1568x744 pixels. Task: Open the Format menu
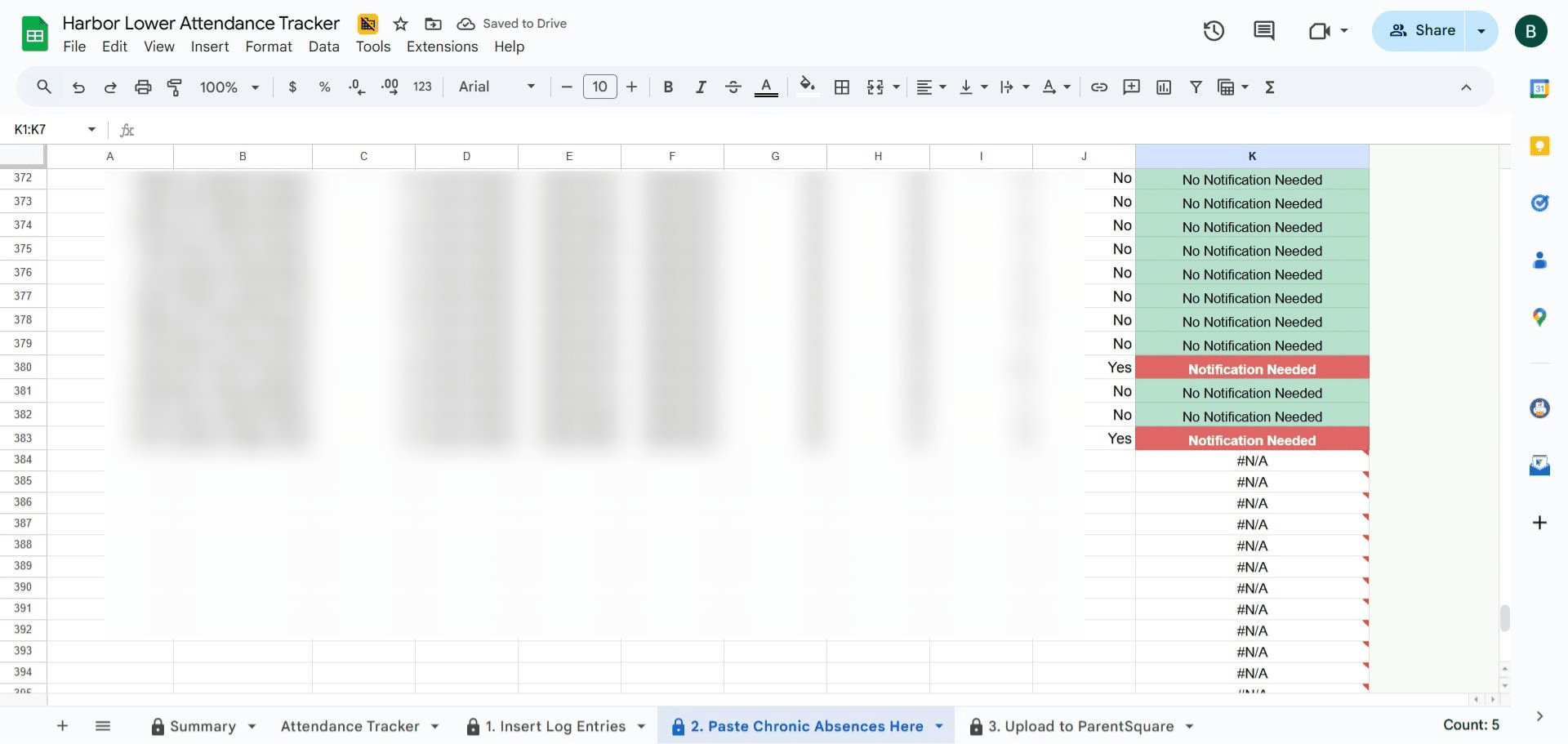click(x=269, y=47)
